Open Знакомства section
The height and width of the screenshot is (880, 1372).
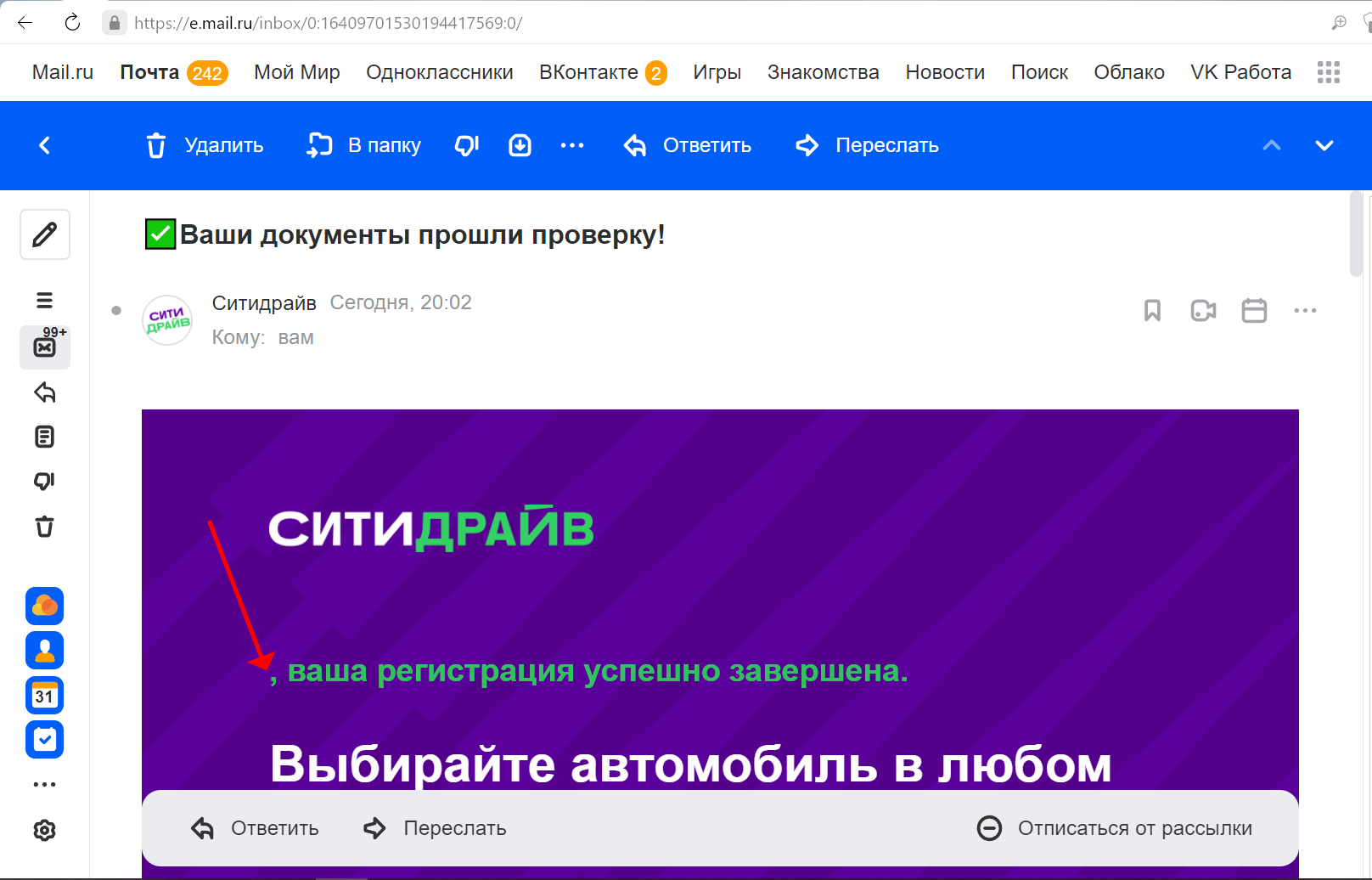824,72
